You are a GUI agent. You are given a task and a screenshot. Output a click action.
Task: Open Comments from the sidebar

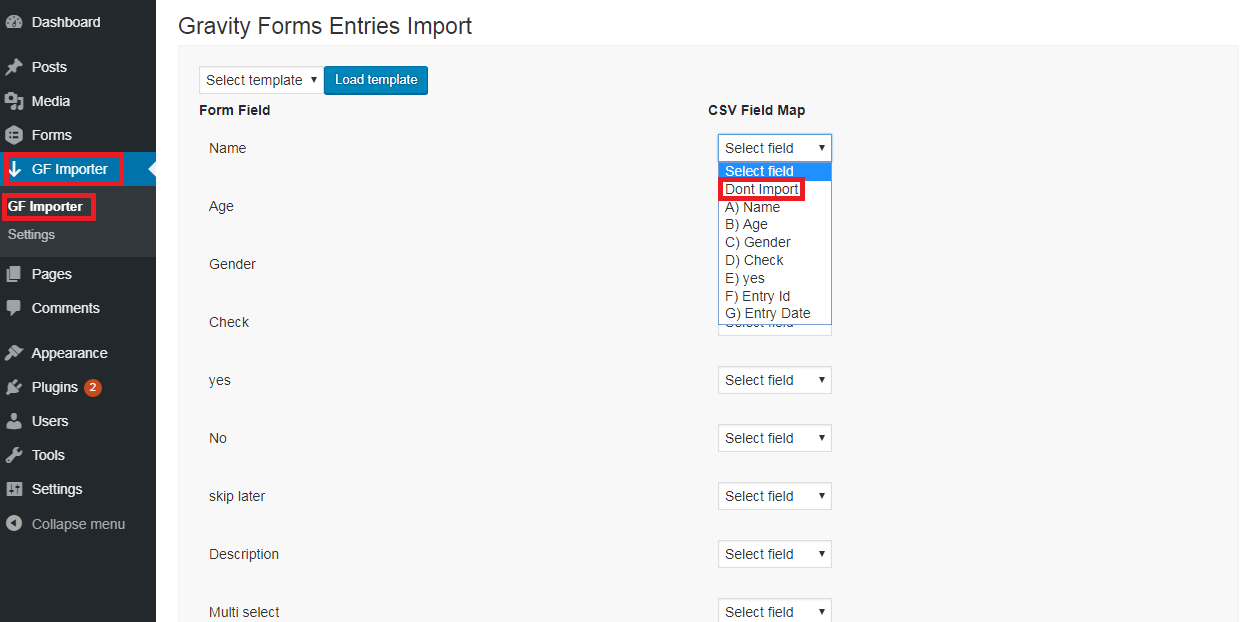[64, 307]
